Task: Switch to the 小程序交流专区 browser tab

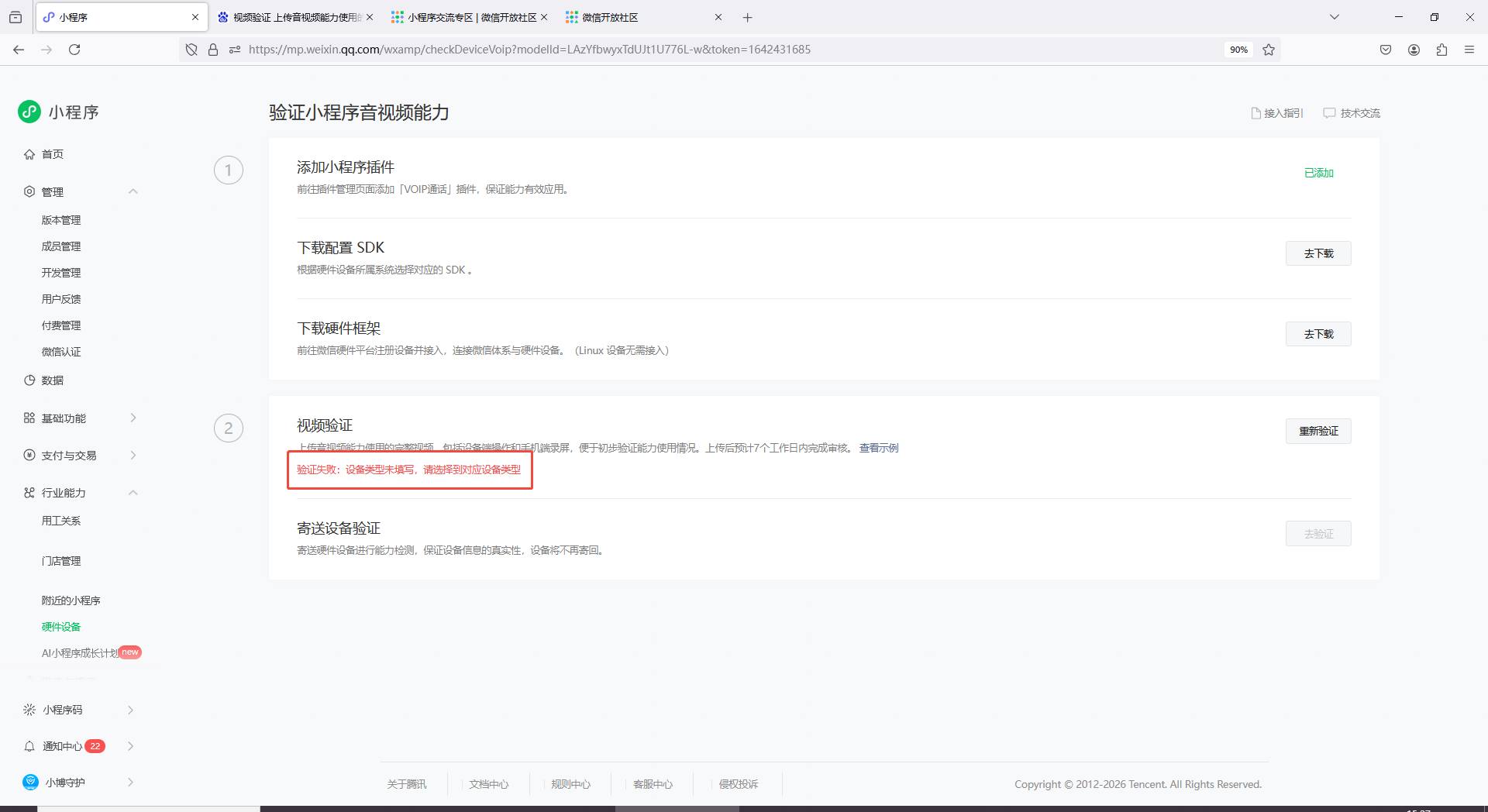Action: coord(470,17)
